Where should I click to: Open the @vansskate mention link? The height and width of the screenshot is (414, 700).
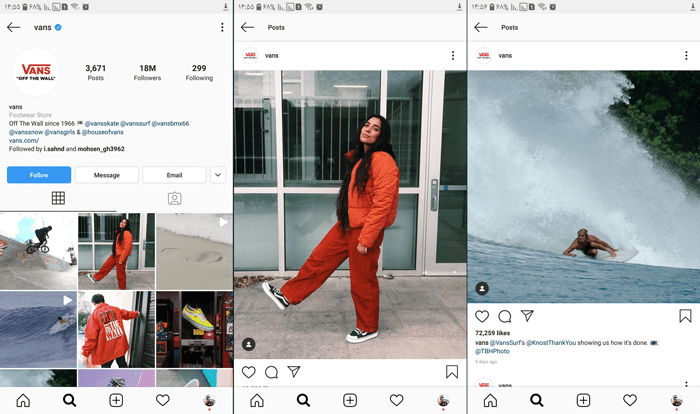click(x=102, y=123)
